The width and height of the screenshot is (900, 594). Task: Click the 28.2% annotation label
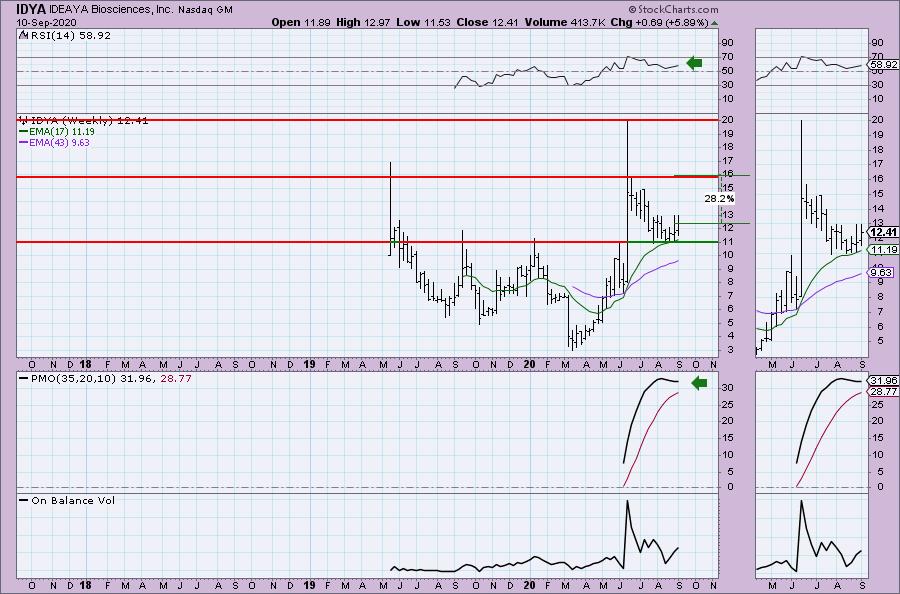719,199
